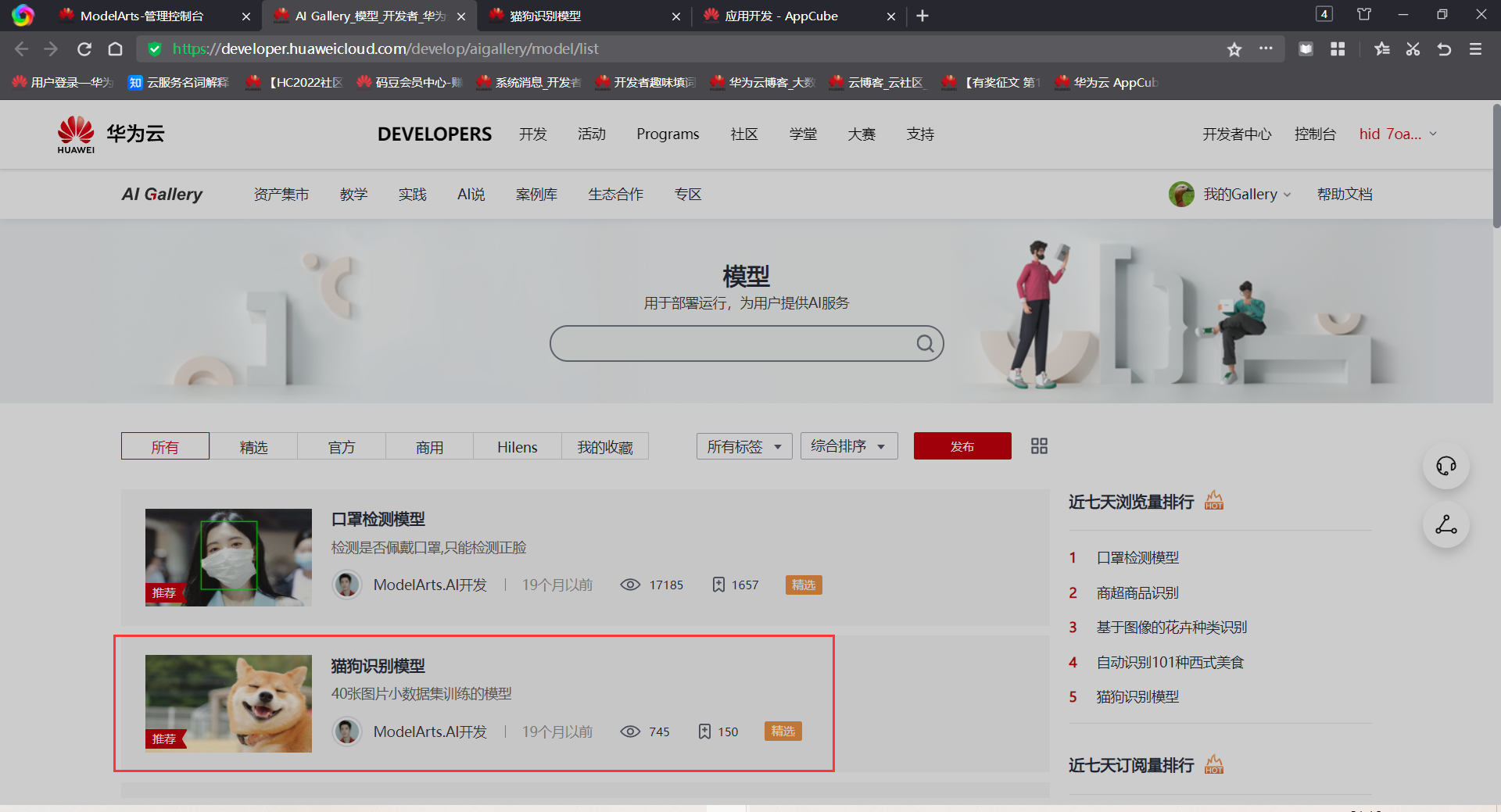Open ranked item 基于图像的花卉种类识别
This screenshot has height=812, width=1501.
coord(1171,628)
